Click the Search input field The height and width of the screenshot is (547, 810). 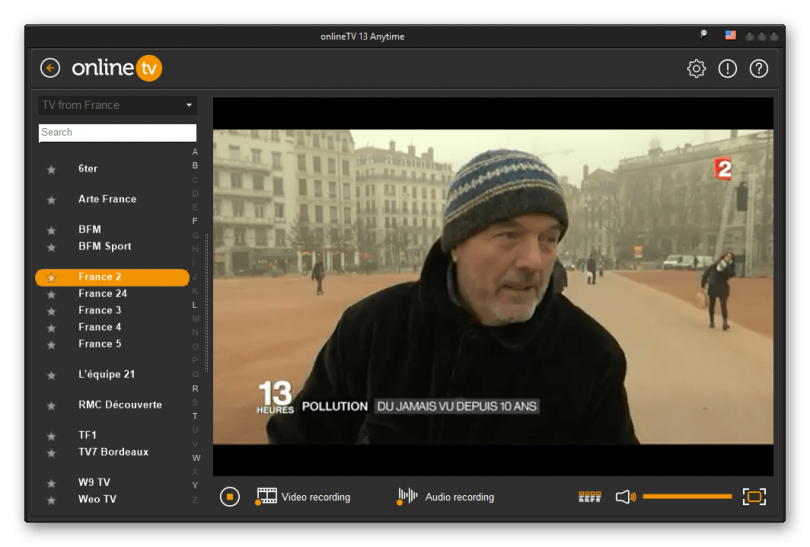117,132
